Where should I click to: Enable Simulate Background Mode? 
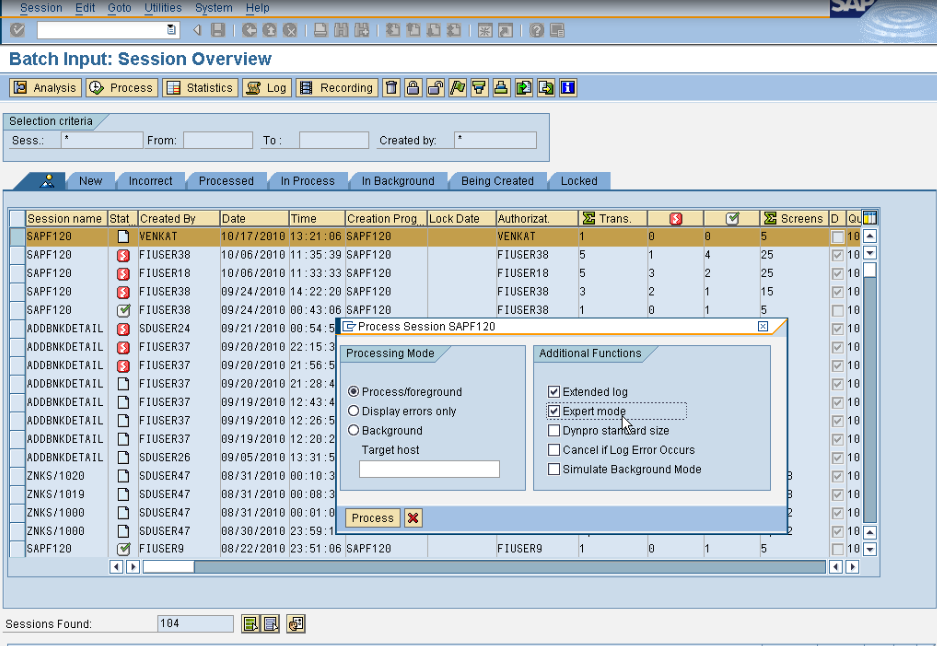pyautogui.click(x=552, y=469)
